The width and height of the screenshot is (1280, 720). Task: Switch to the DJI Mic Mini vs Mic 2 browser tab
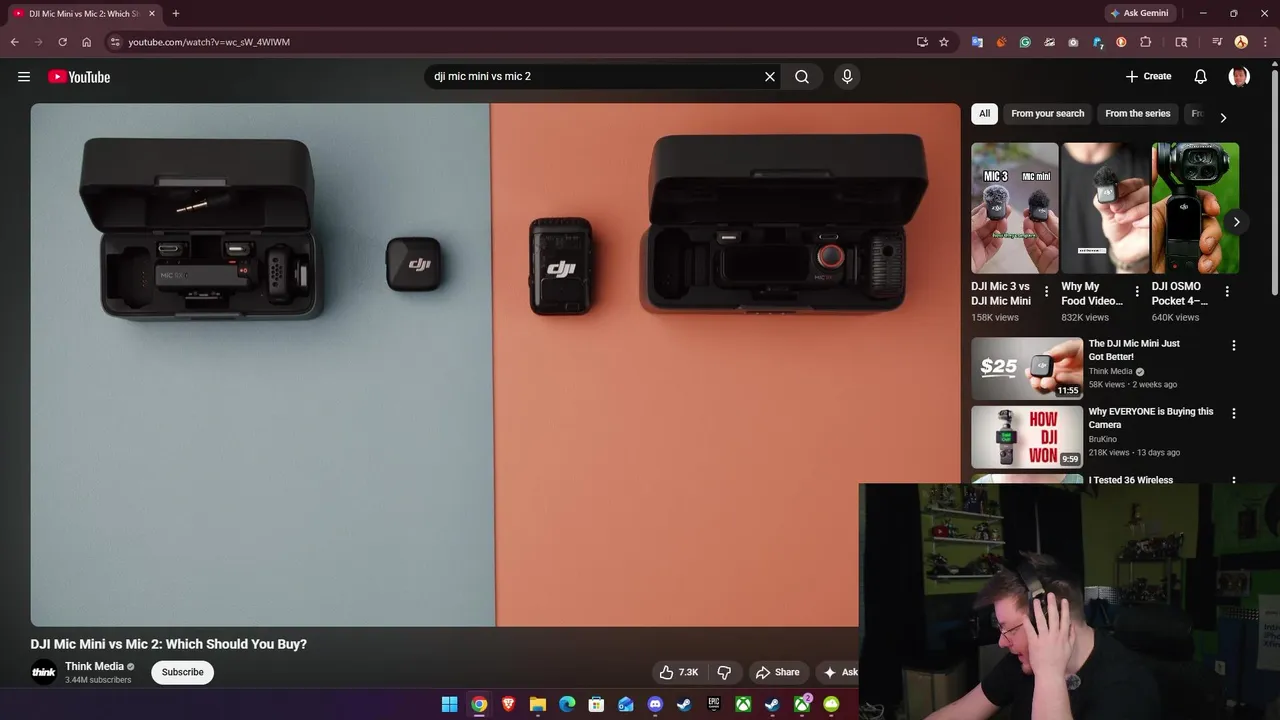pos(83,14)
